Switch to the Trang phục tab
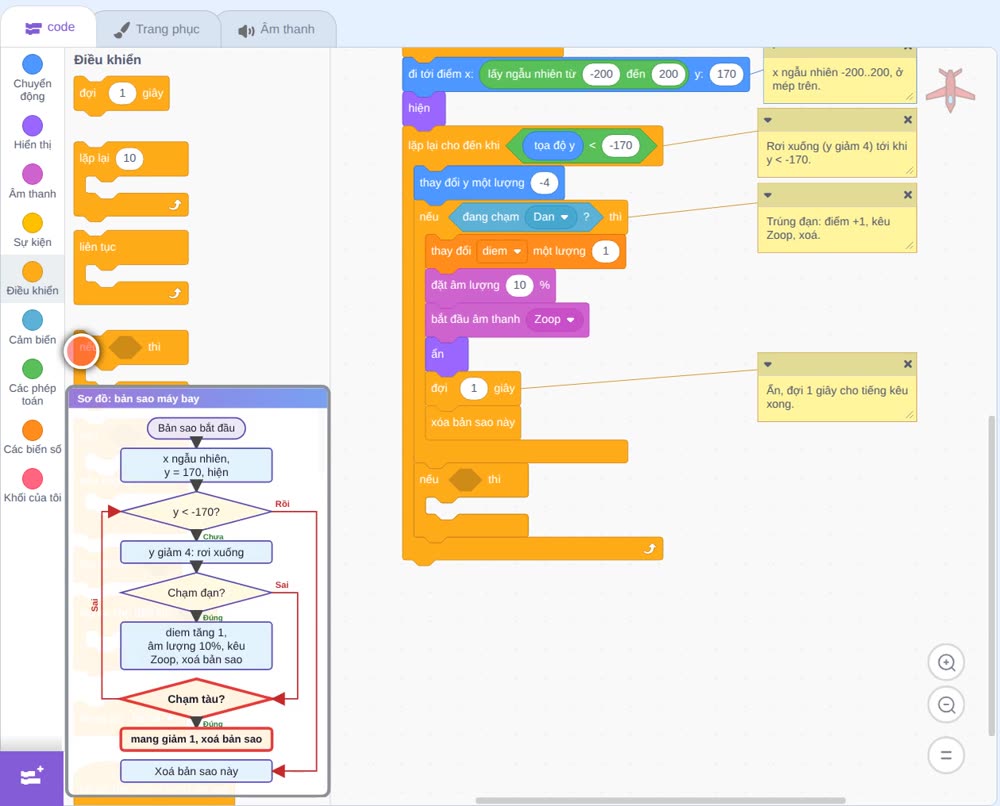The width and height of the screenshot is (1000, 806). coord(157,29)
